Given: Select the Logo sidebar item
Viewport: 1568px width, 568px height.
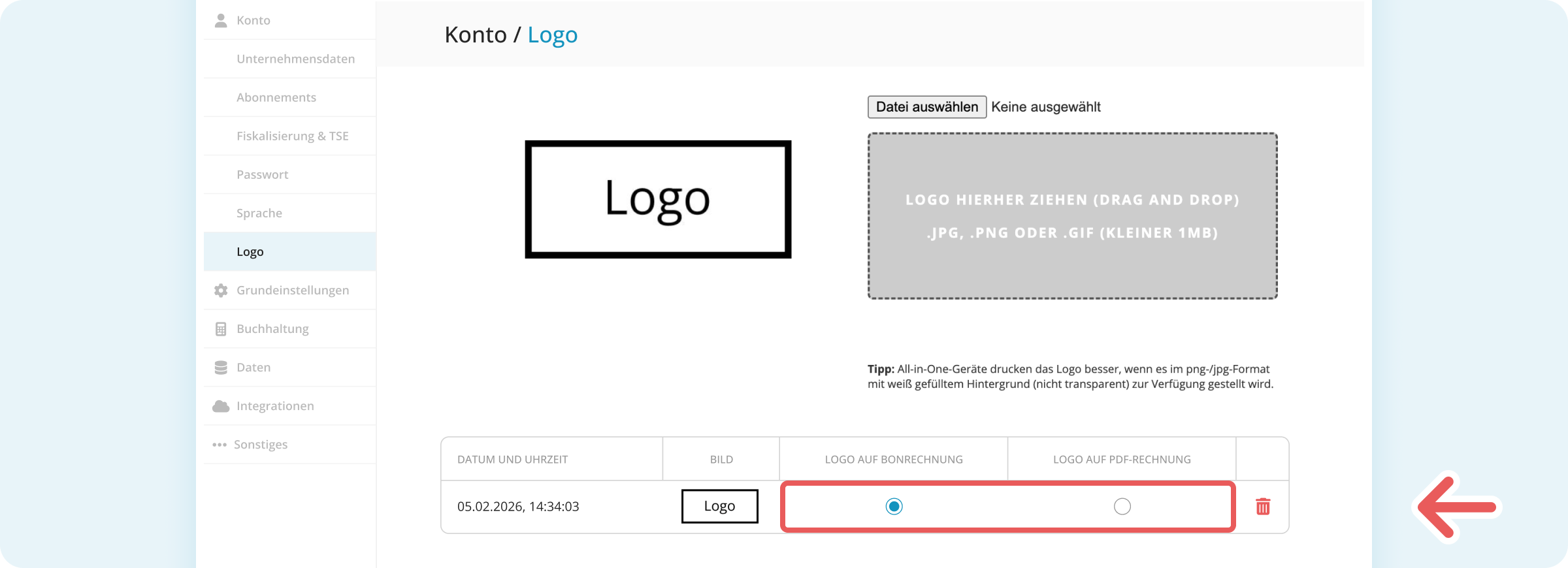Looking at the screenshot, I should [x=250, y=251].
